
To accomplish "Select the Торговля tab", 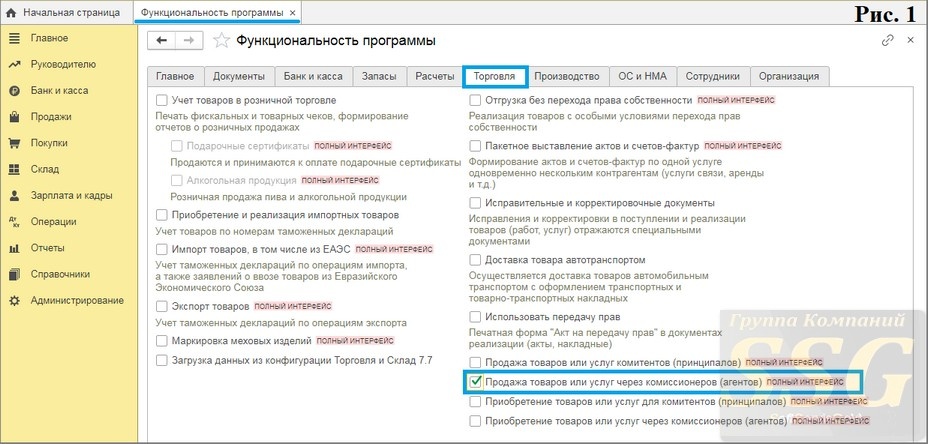I will [x=494, y=76].
